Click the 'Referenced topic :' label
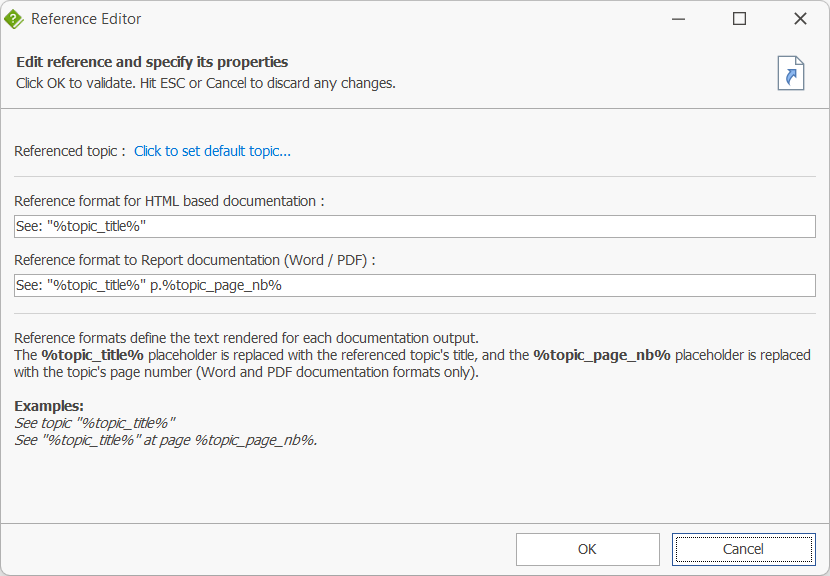This screenshot has width=830, height=576. [x=70, y=151]
